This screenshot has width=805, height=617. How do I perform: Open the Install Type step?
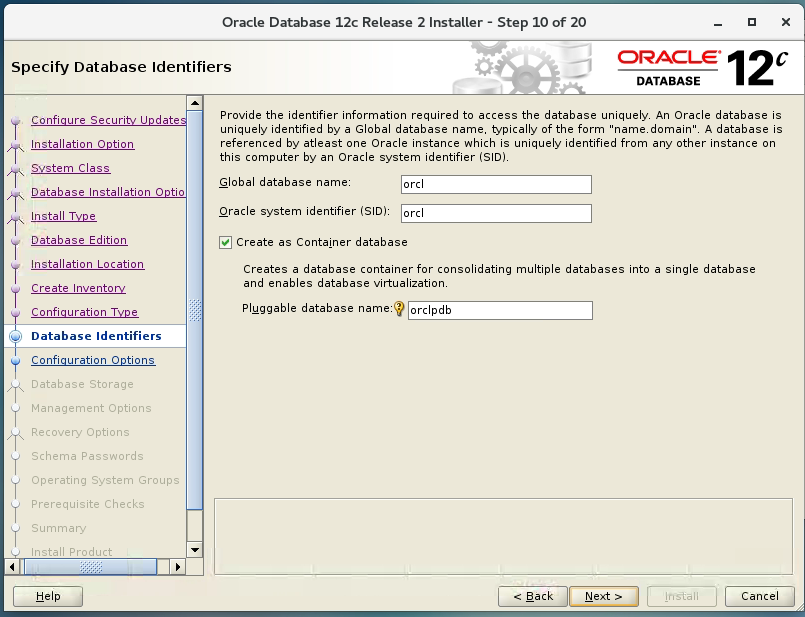[63, 216]
